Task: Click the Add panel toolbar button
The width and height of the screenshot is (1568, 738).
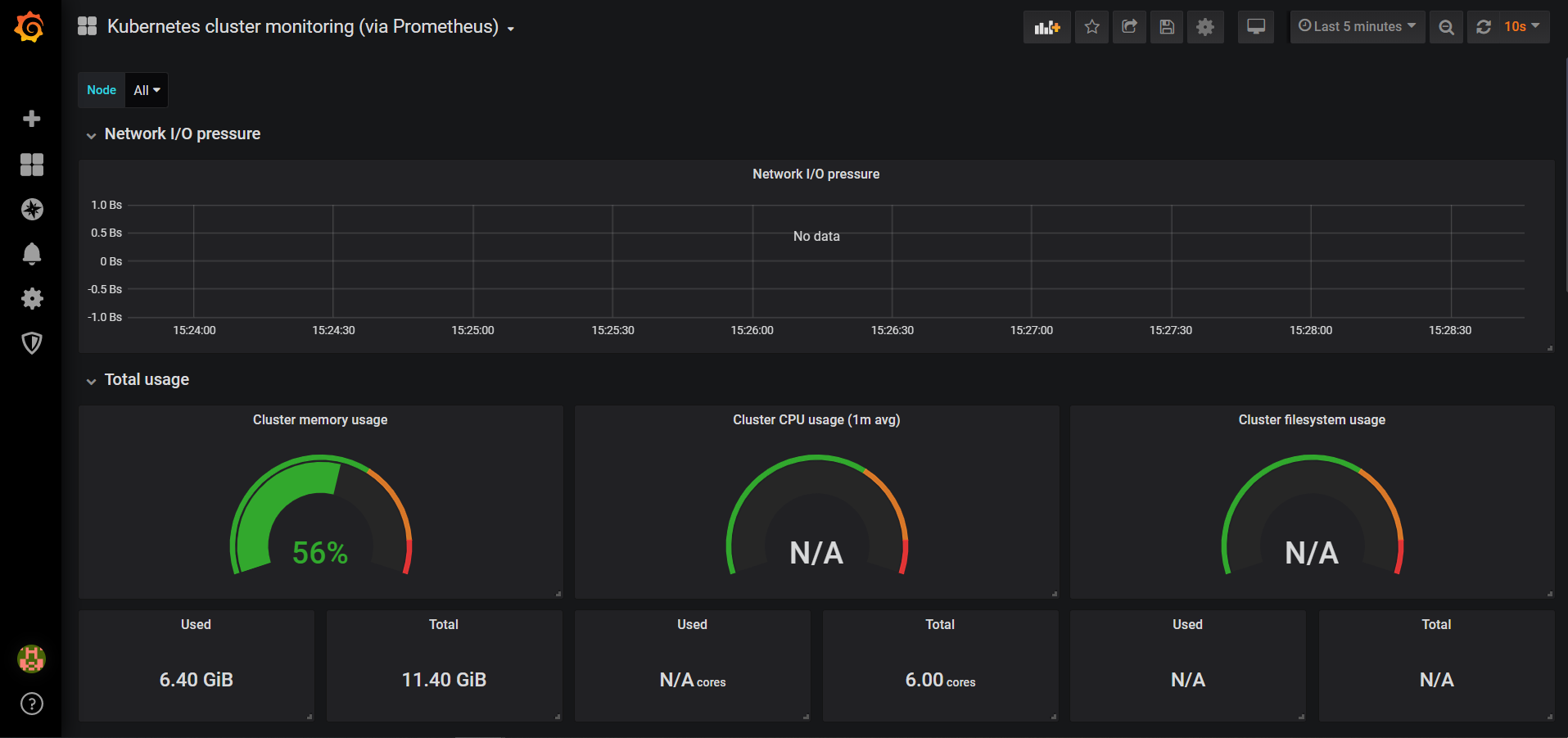Action: pos(1046,27)
